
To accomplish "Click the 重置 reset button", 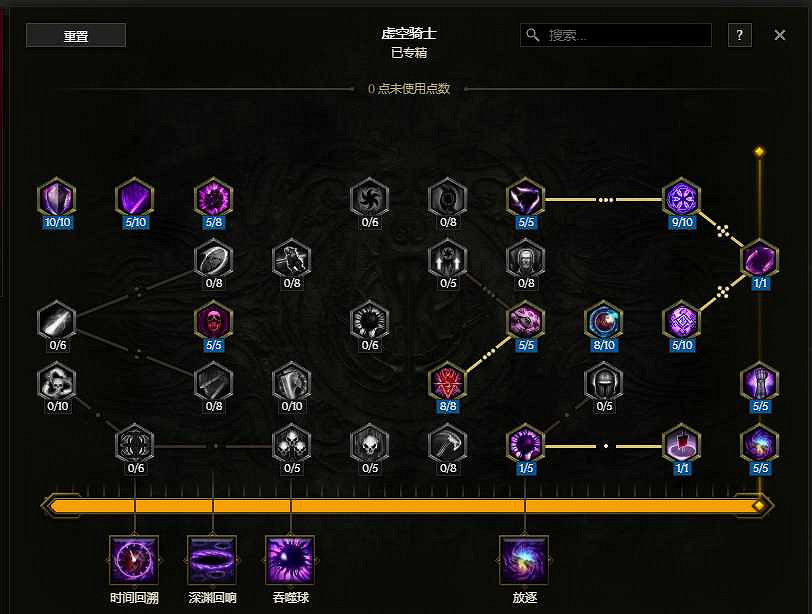I will tap(76, 35).
